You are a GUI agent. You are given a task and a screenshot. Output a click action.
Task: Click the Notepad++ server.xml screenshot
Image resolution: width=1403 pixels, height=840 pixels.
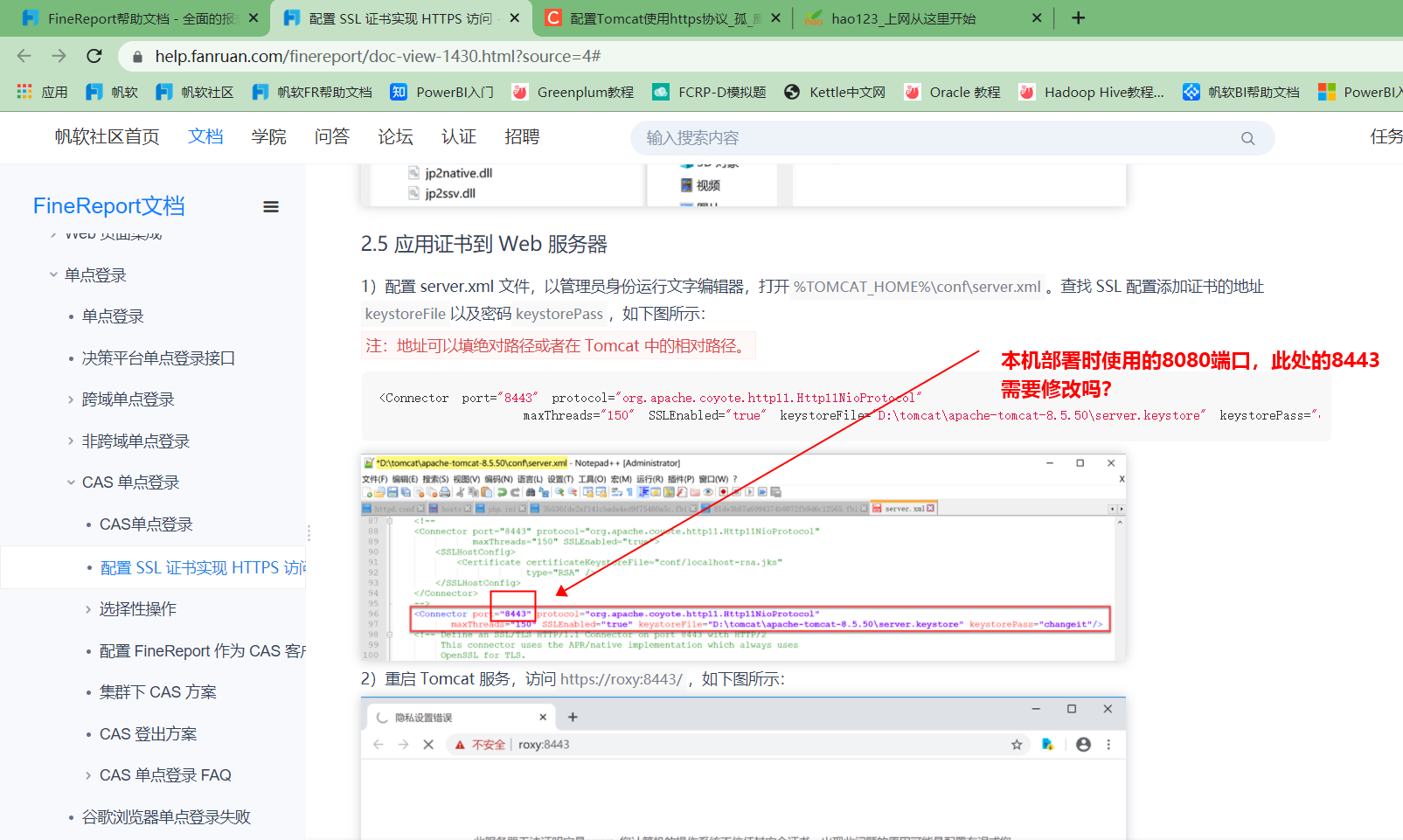(743, 558)
